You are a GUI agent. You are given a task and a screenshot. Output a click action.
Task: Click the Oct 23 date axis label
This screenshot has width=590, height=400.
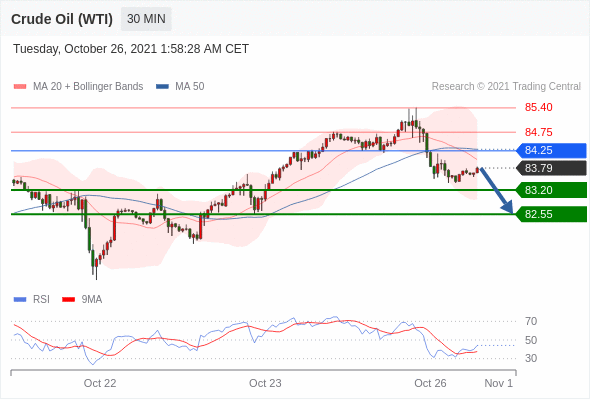click(x=265, y=383)
